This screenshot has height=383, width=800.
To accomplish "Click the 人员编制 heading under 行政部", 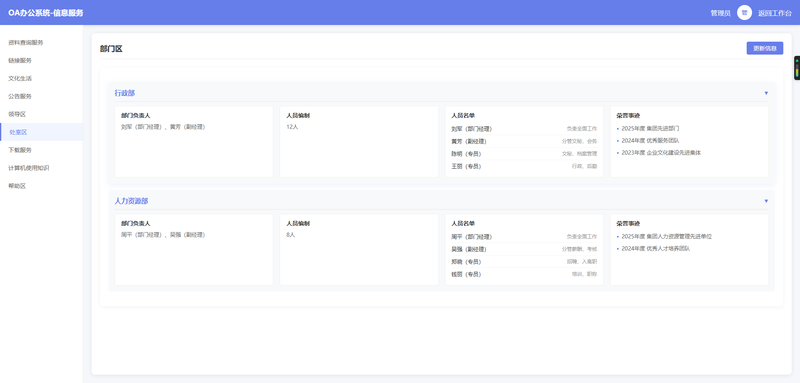I will pos(298,116).
